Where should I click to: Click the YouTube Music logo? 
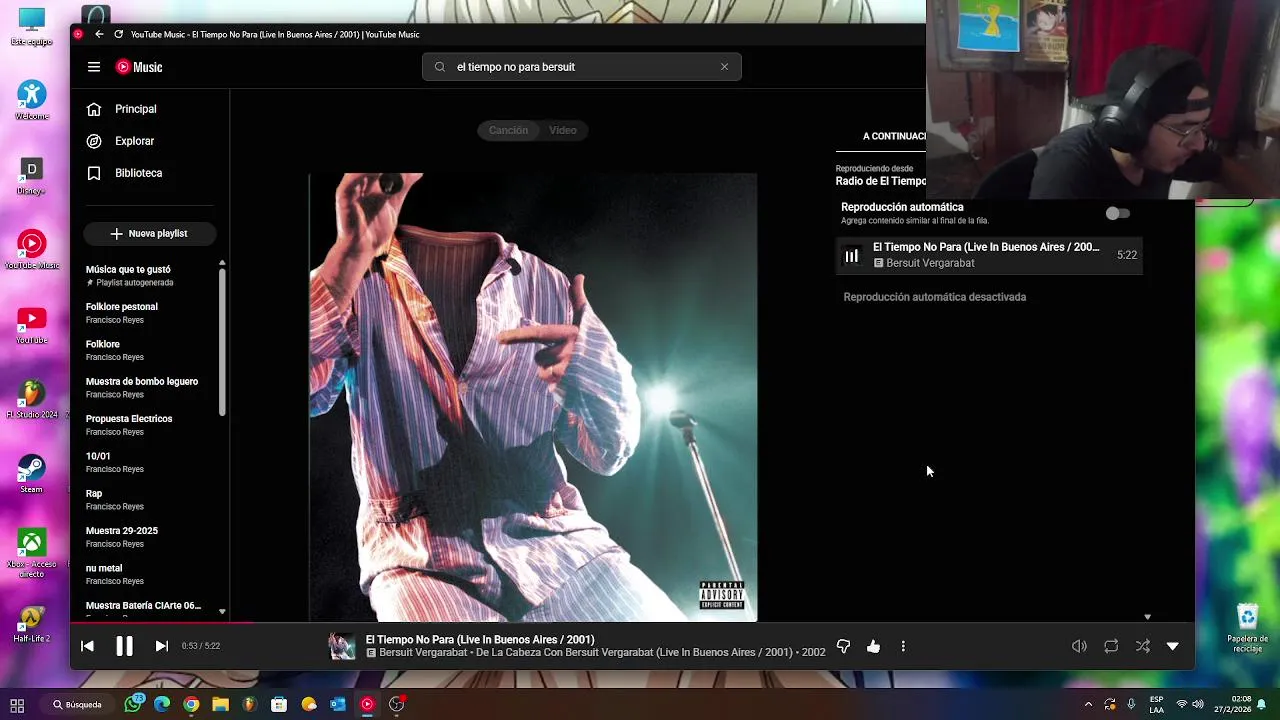[139, 67]
